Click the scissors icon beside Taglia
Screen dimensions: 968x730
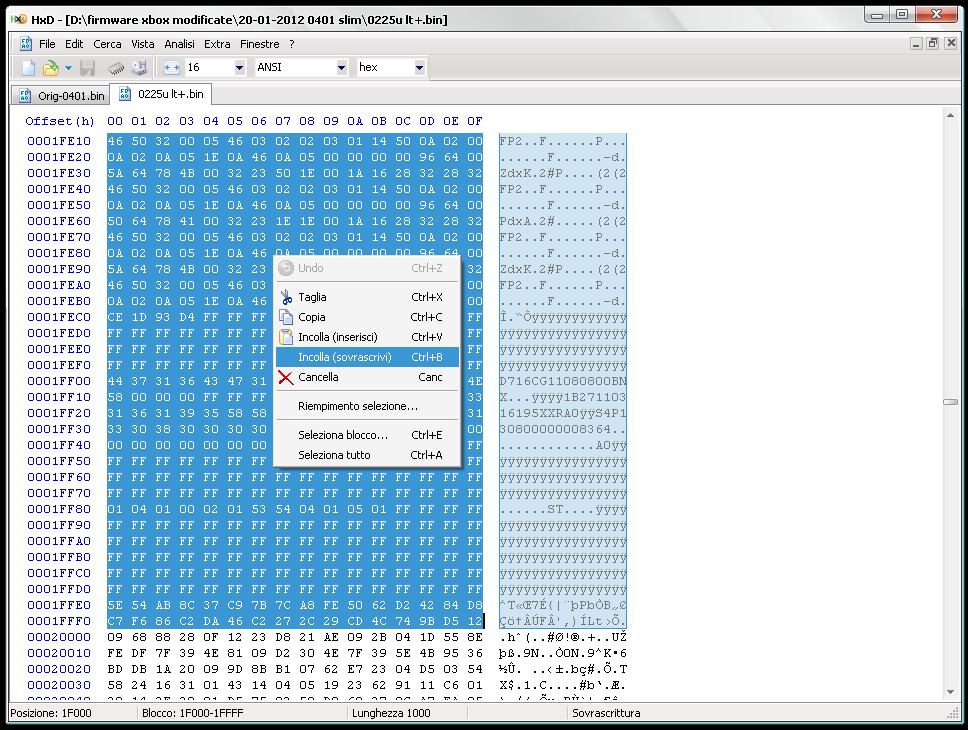pyautogui.click(x=286, y=297)
